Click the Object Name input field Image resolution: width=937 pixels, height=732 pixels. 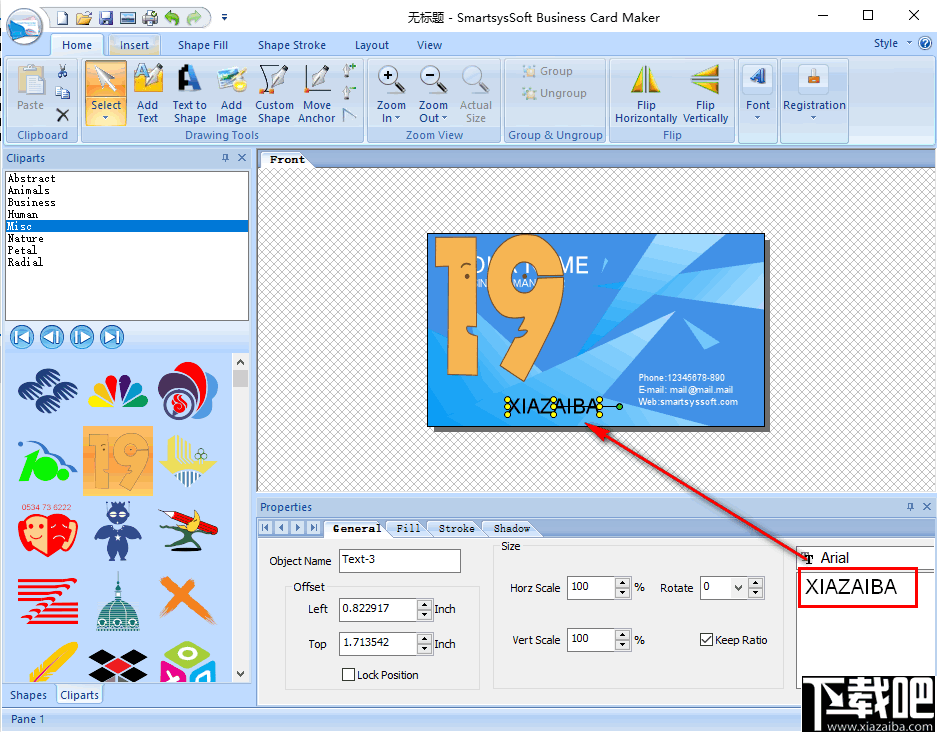[x=399, y=561]
